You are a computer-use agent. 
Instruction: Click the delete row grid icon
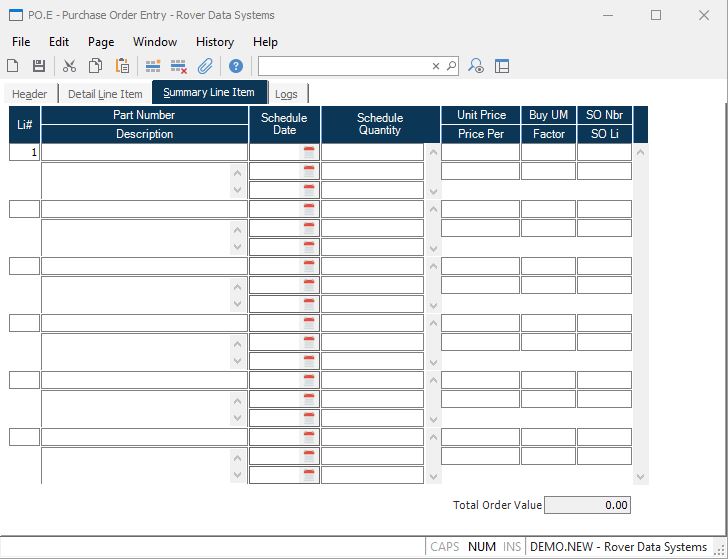pyautogui.click(x=179, y=66)
